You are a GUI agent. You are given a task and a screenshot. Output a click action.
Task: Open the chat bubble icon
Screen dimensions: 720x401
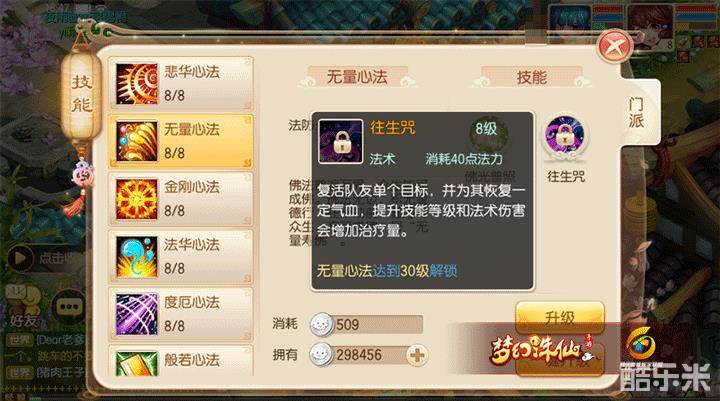[x=69, y=306]
